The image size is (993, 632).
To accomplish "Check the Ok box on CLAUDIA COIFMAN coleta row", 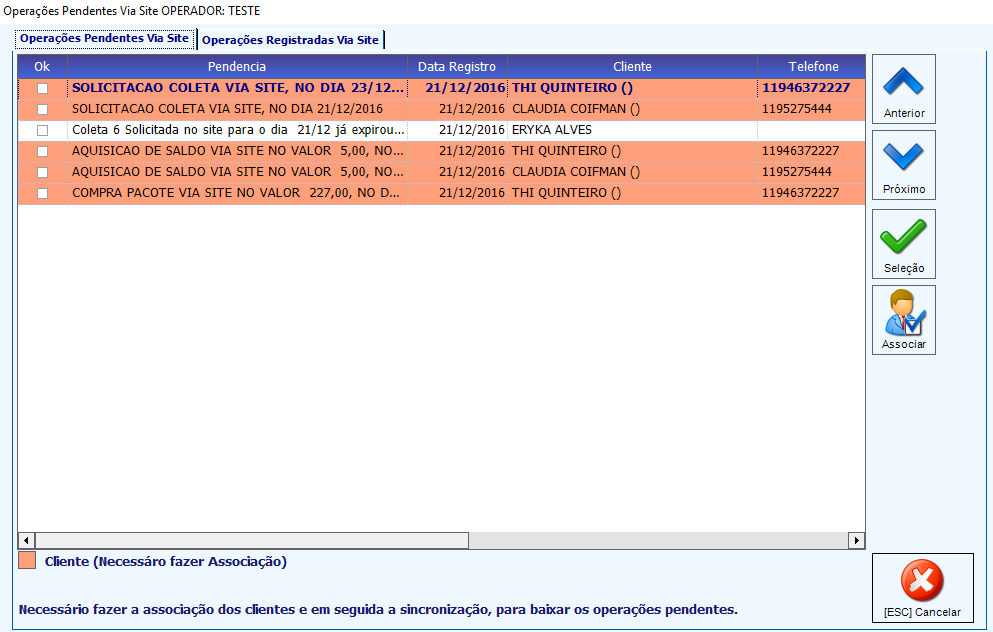I will pyautogui.click(x=42, y=109).
